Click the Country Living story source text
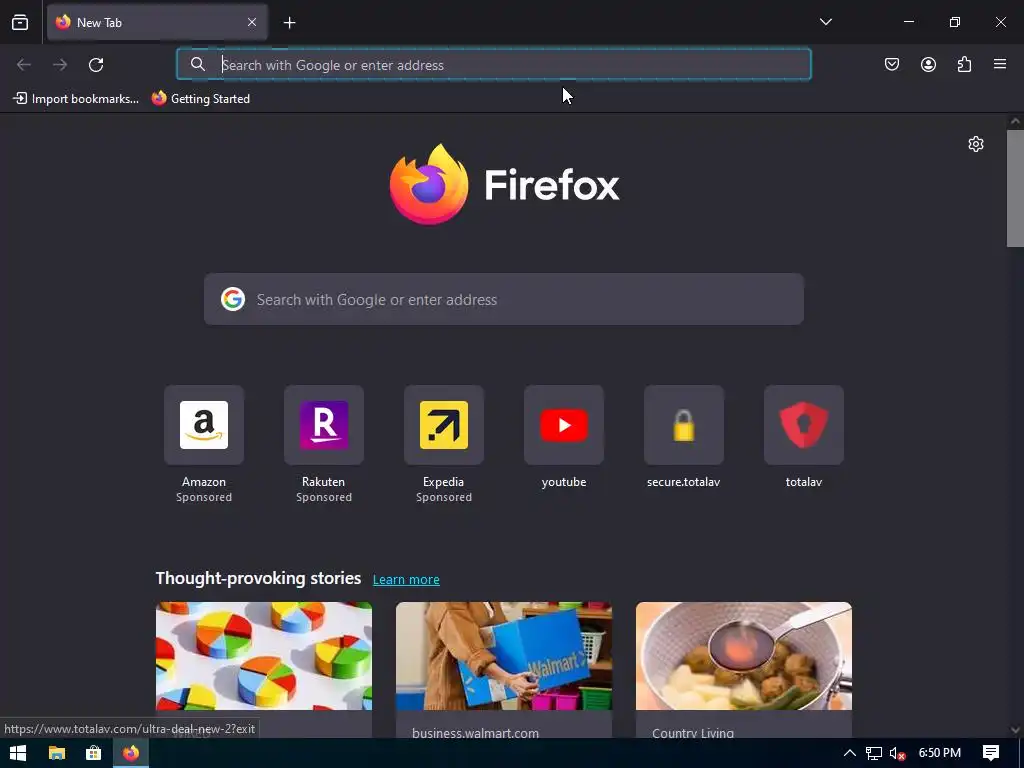Screen dimensions: 1024x768 [x=693, y=732]
